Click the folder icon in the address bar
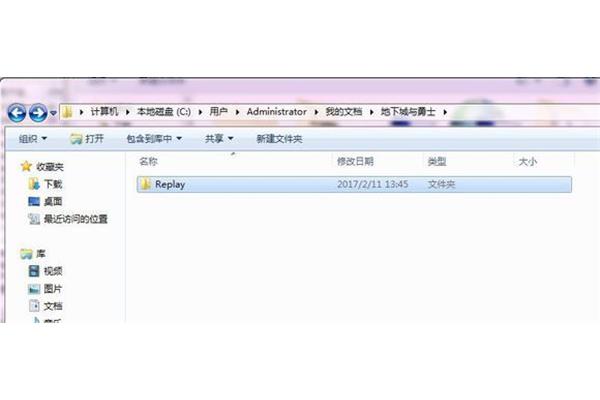The width and height of the screenshot is (600, 400). (67, 112)
